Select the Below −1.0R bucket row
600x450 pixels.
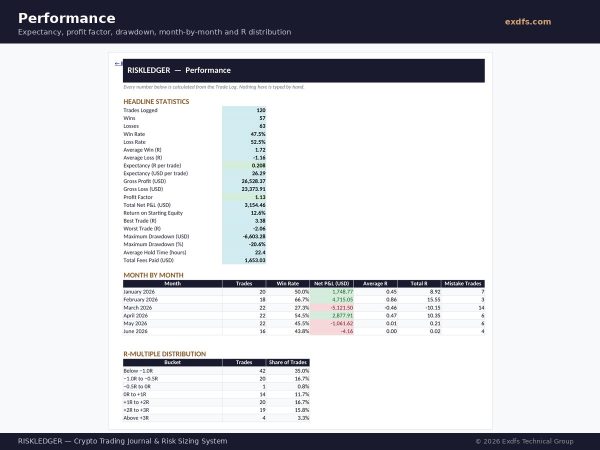(x=216, y=371)
